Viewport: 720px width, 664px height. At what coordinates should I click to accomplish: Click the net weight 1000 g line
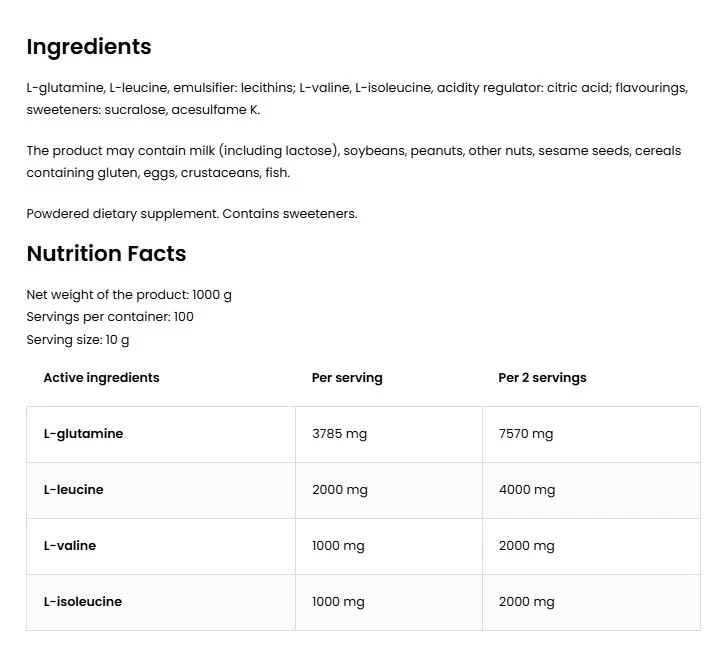click(x=129, y=295)
